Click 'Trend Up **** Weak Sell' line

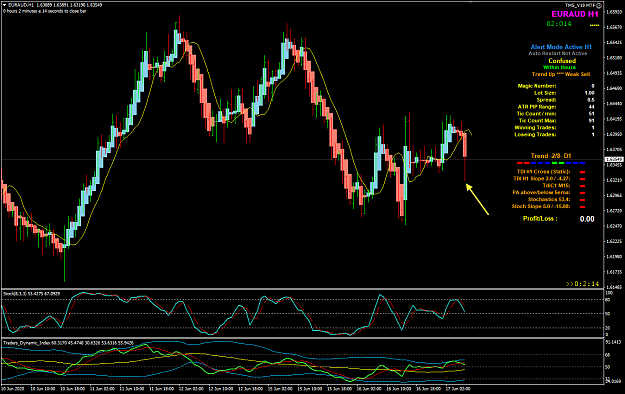click(561, 74)
